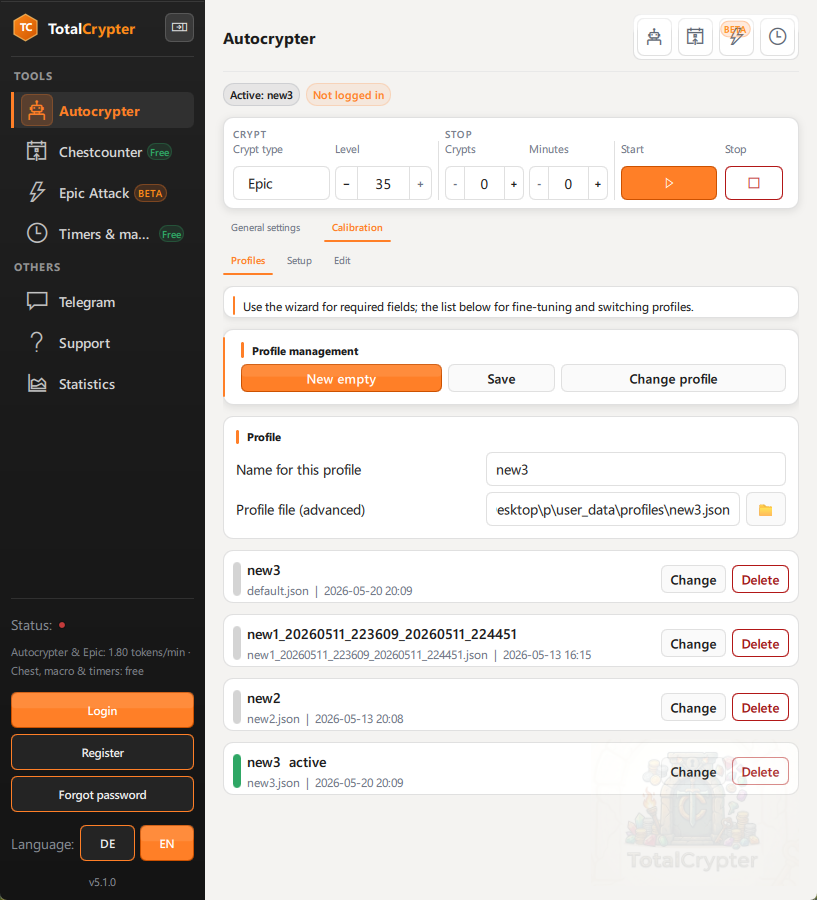
Task: Change to new1_20260511_223609 profile
Action: 693,644
